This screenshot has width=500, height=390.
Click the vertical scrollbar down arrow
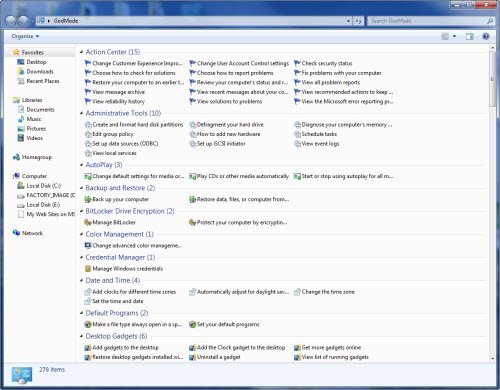[x=492, y=358]
